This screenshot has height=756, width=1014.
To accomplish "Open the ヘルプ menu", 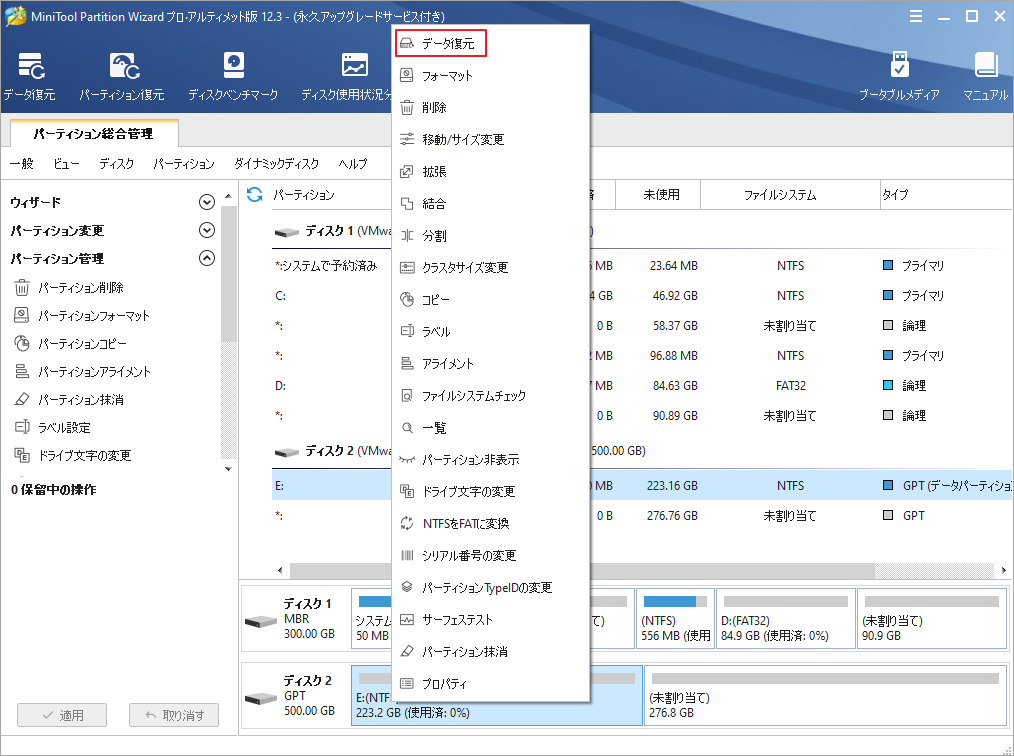I will point(353,164).
